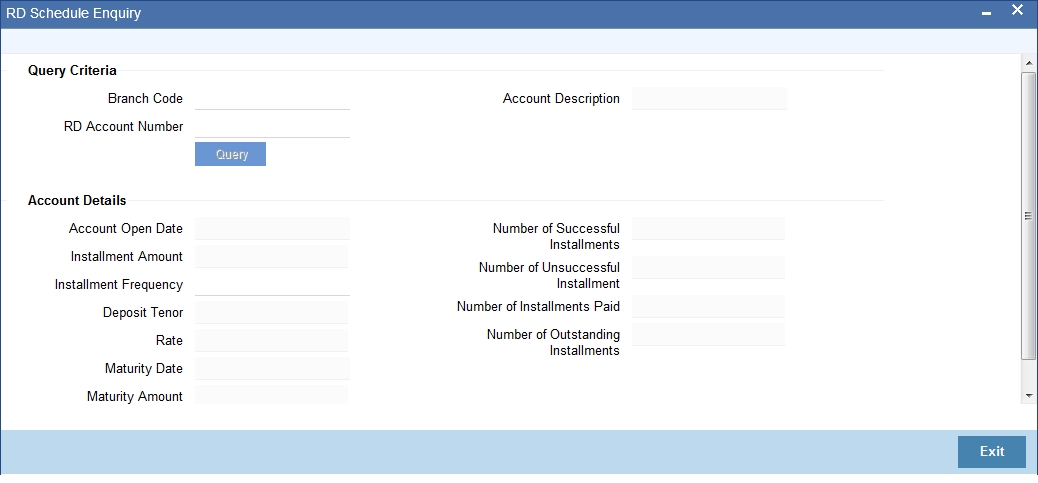1038x483 pixels.
Task: Focus the RD Account Number field
Action: tap(272, 126)
